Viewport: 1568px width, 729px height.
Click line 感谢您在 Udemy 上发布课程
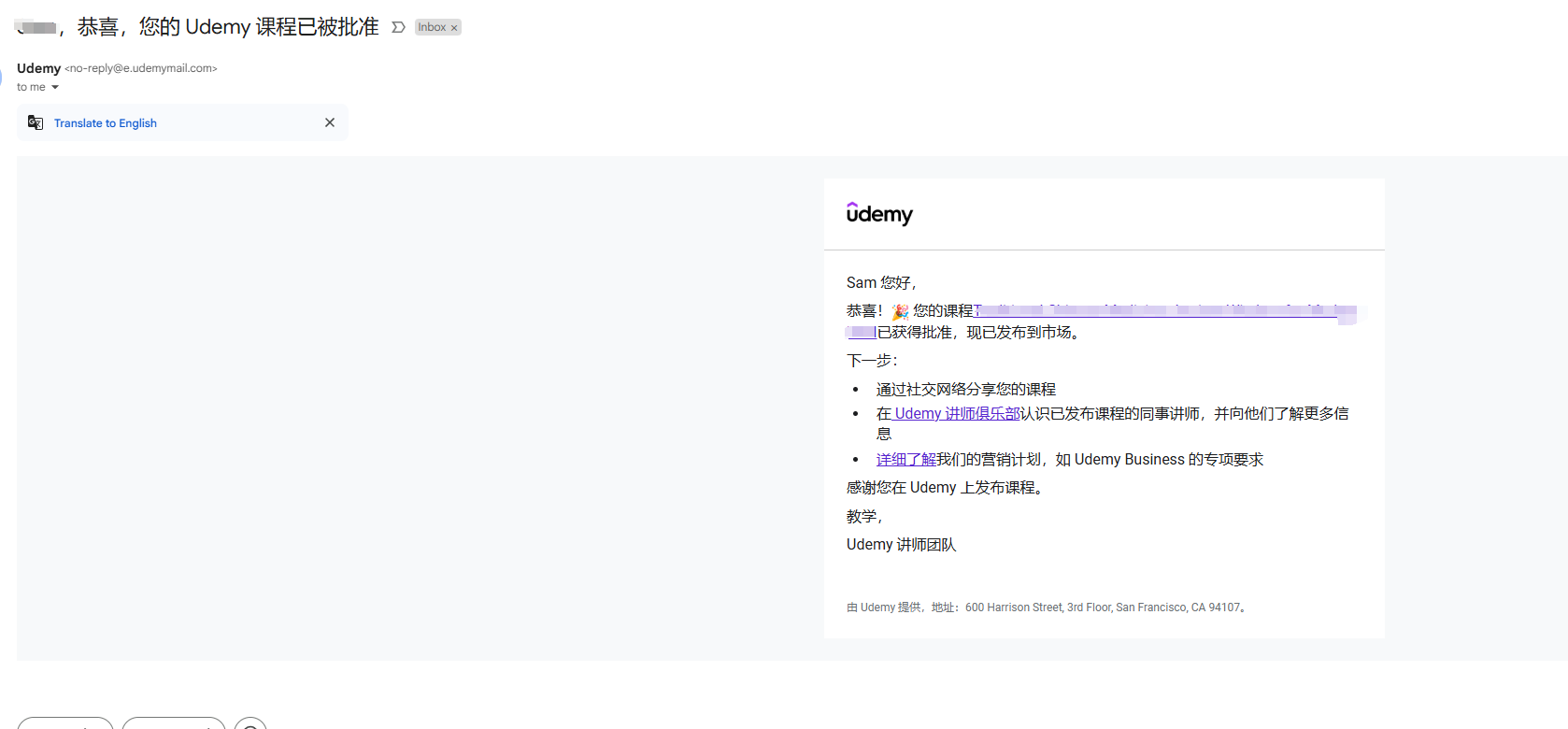(945, 488)
